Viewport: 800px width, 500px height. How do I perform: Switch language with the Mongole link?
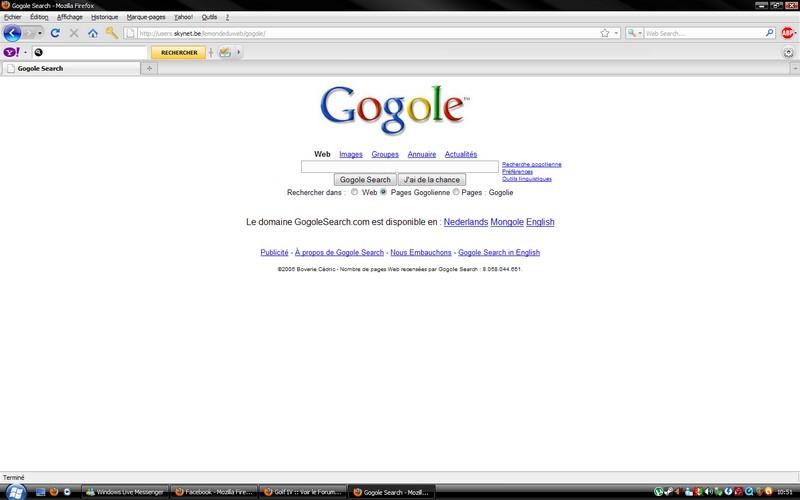pyautogui.click(x=507, y=222)
